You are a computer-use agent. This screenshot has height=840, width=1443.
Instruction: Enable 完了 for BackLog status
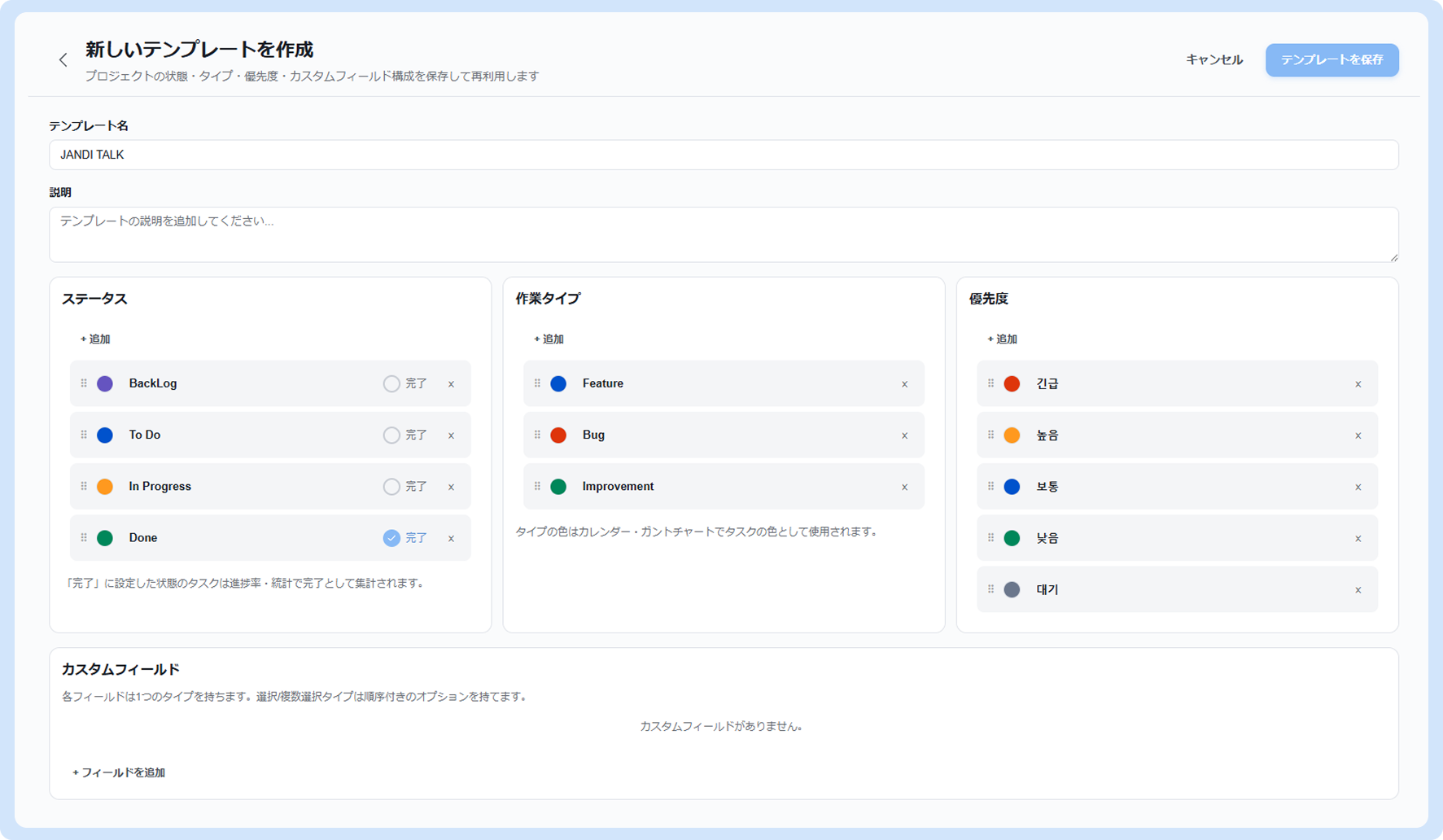click(391, 383)
